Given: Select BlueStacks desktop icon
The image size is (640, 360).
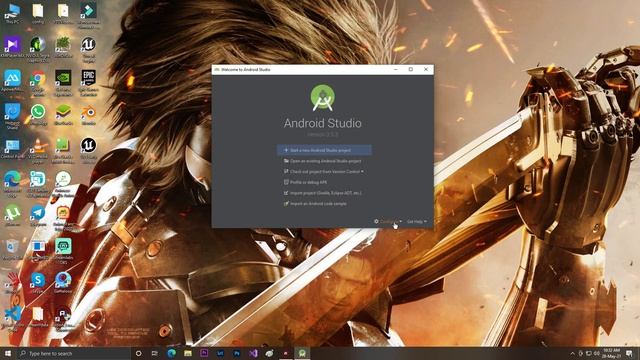Looking at the screenshot, I should point(63,114).
